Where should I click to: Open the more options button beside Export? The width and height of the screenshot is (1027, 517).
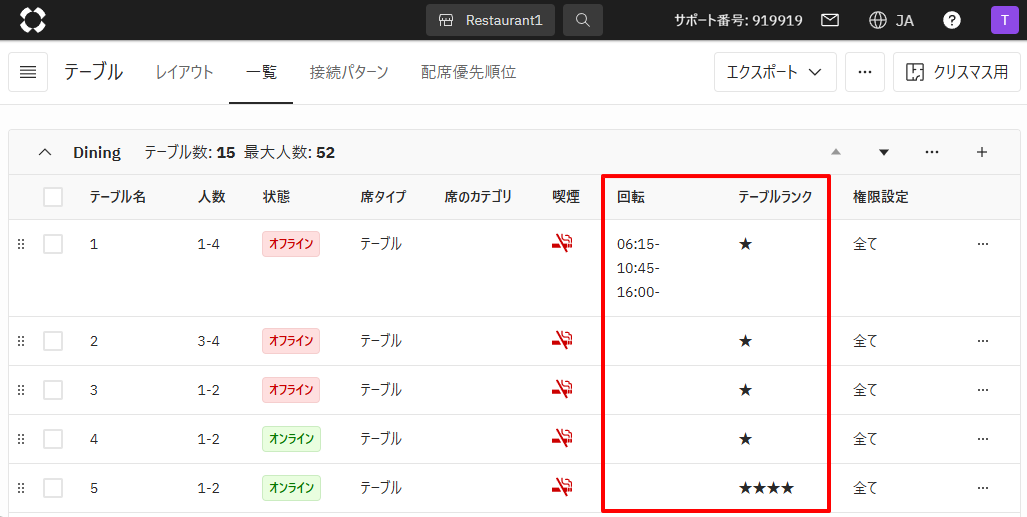click(x=865, y=72)
